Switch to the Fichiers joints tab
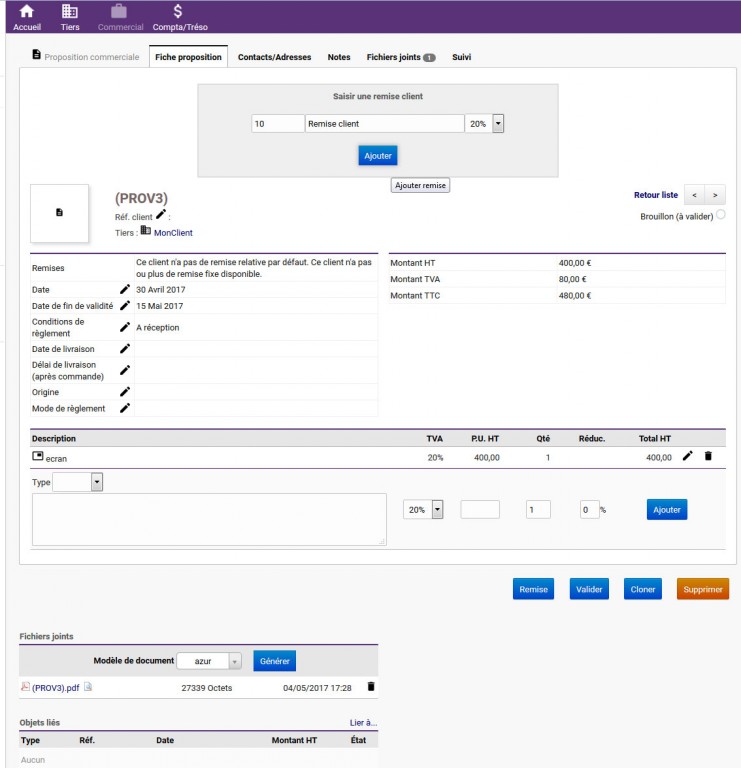Viewport: 741px width, 768px height. (401, 57)
